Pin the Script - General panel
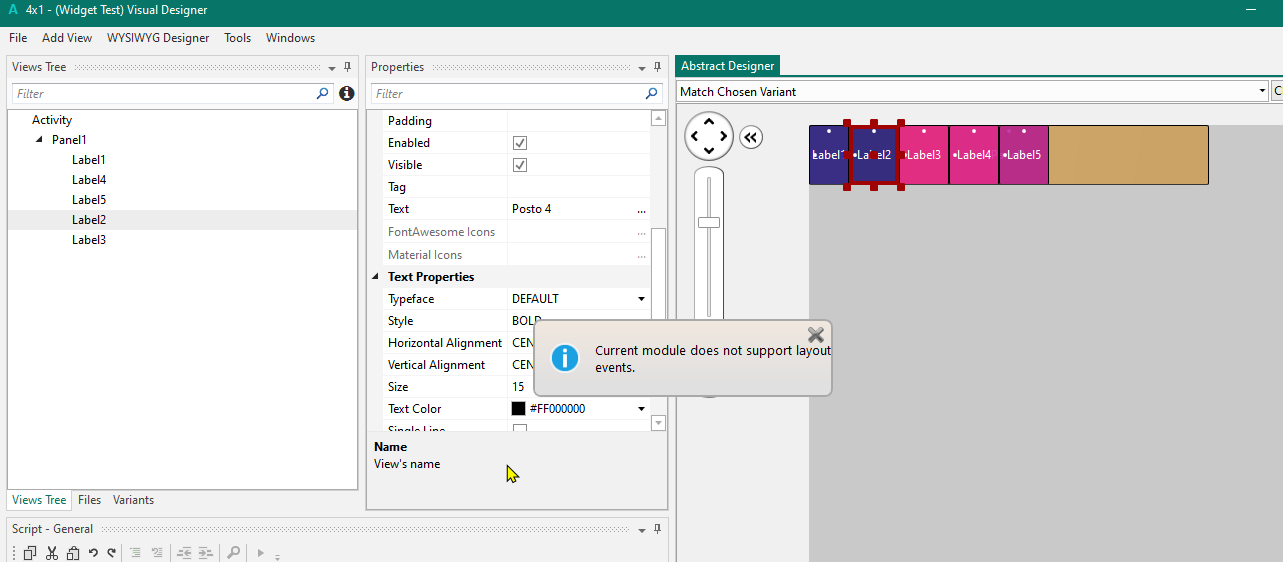 (657, 529)
